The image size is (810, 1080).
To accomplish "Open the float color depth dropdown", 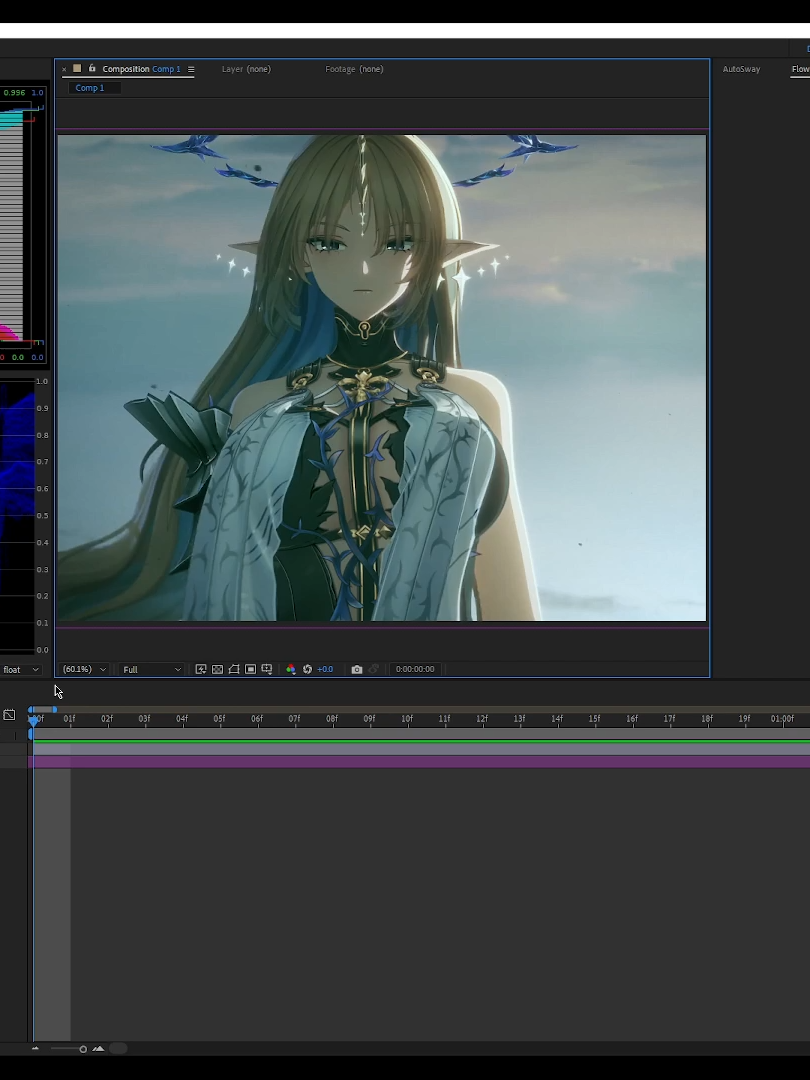I will (x=20, y=669).
